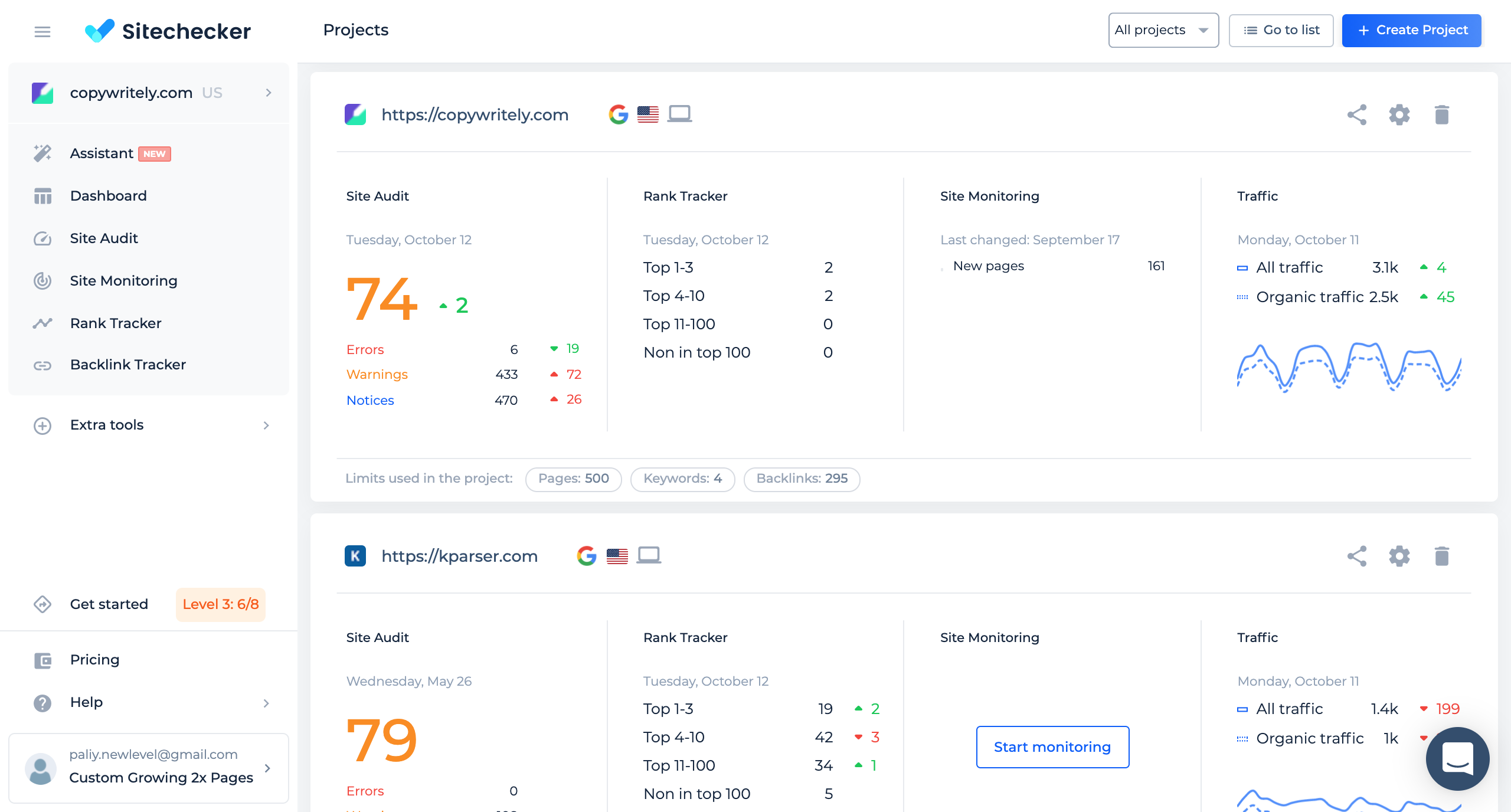Delete the kparser.com project via trash icon
This screenshot has width=1511, height=812.
(x=1442, y=556)
